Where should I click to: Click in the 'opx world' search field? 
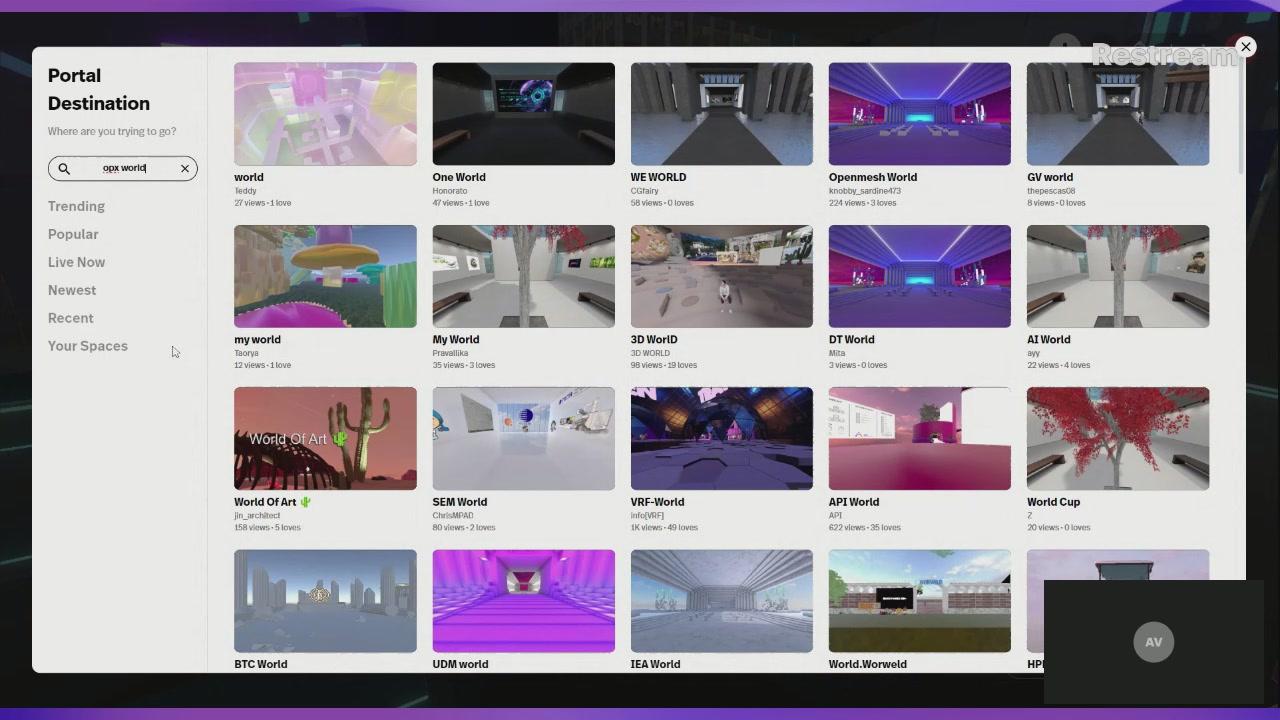(x=124, y=169)
